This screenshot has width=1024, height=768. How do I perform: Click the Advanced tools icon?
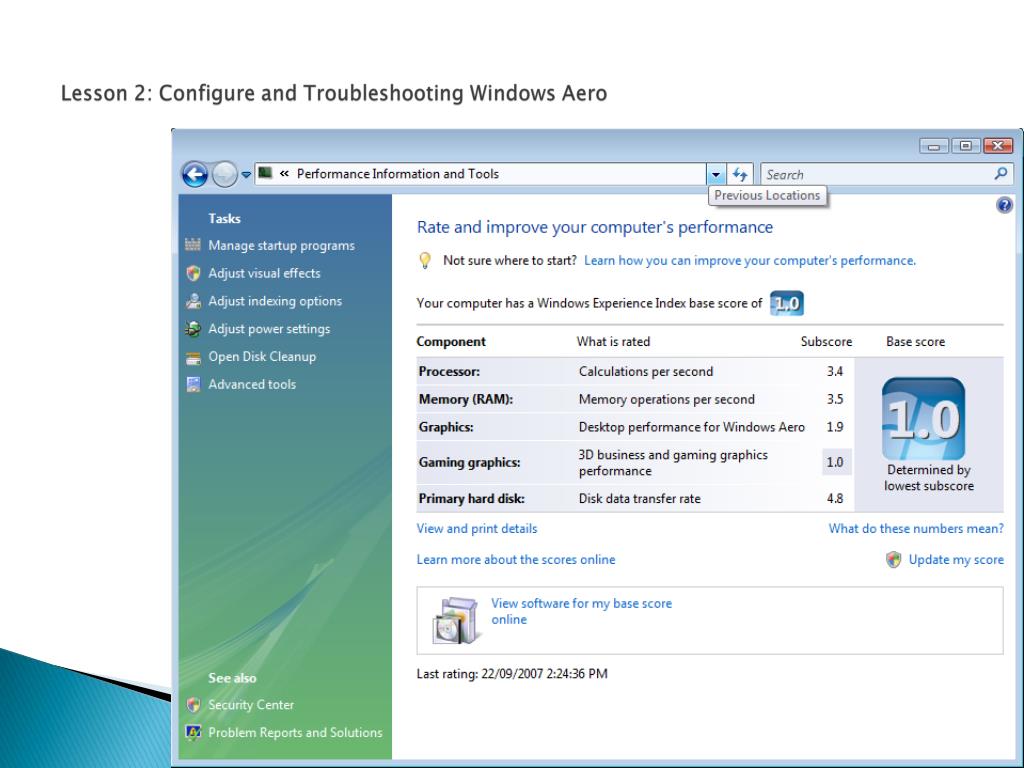(193, 385)
